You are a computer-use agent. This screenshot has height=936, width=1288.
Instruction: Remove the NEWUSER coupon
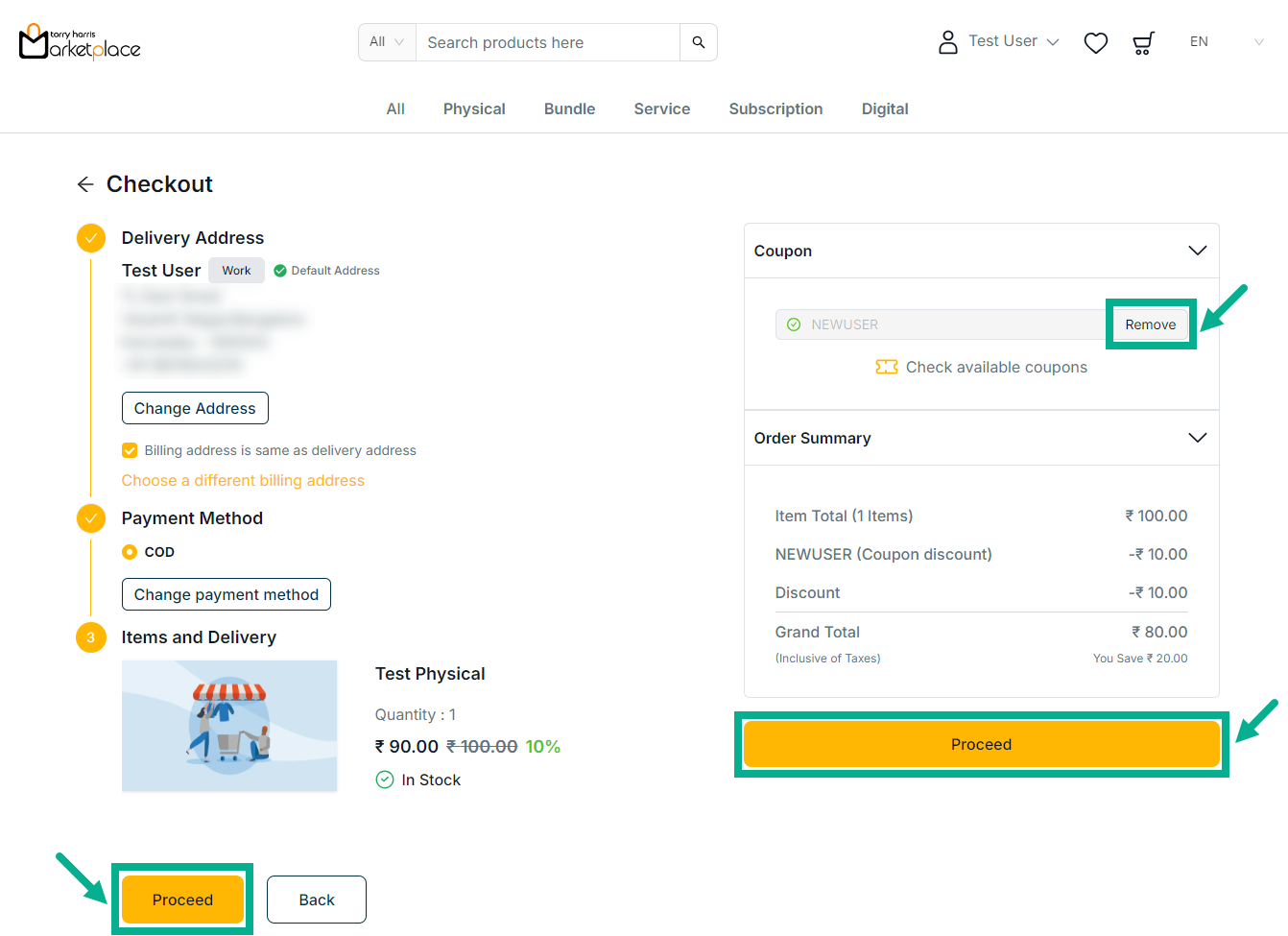point(1150,324)
